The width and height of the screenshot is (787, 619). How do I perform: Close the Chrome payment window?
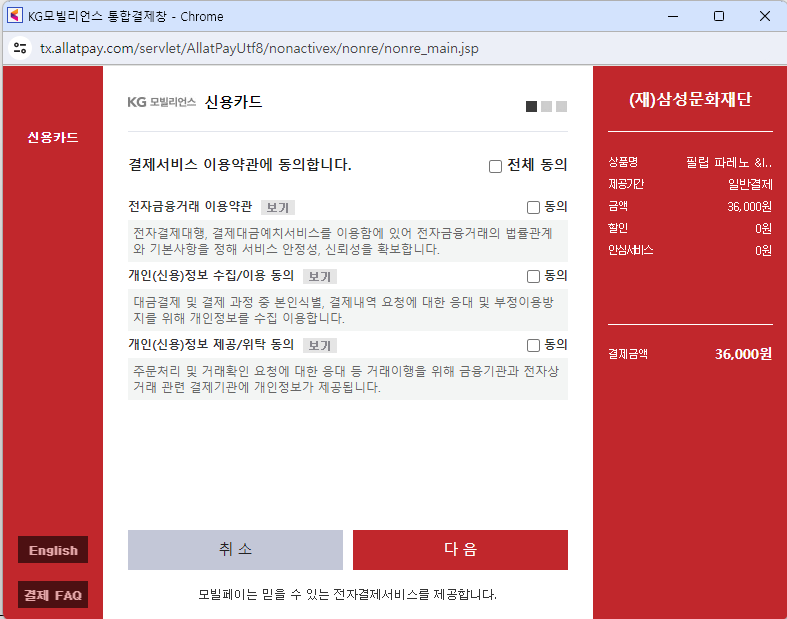764,17
